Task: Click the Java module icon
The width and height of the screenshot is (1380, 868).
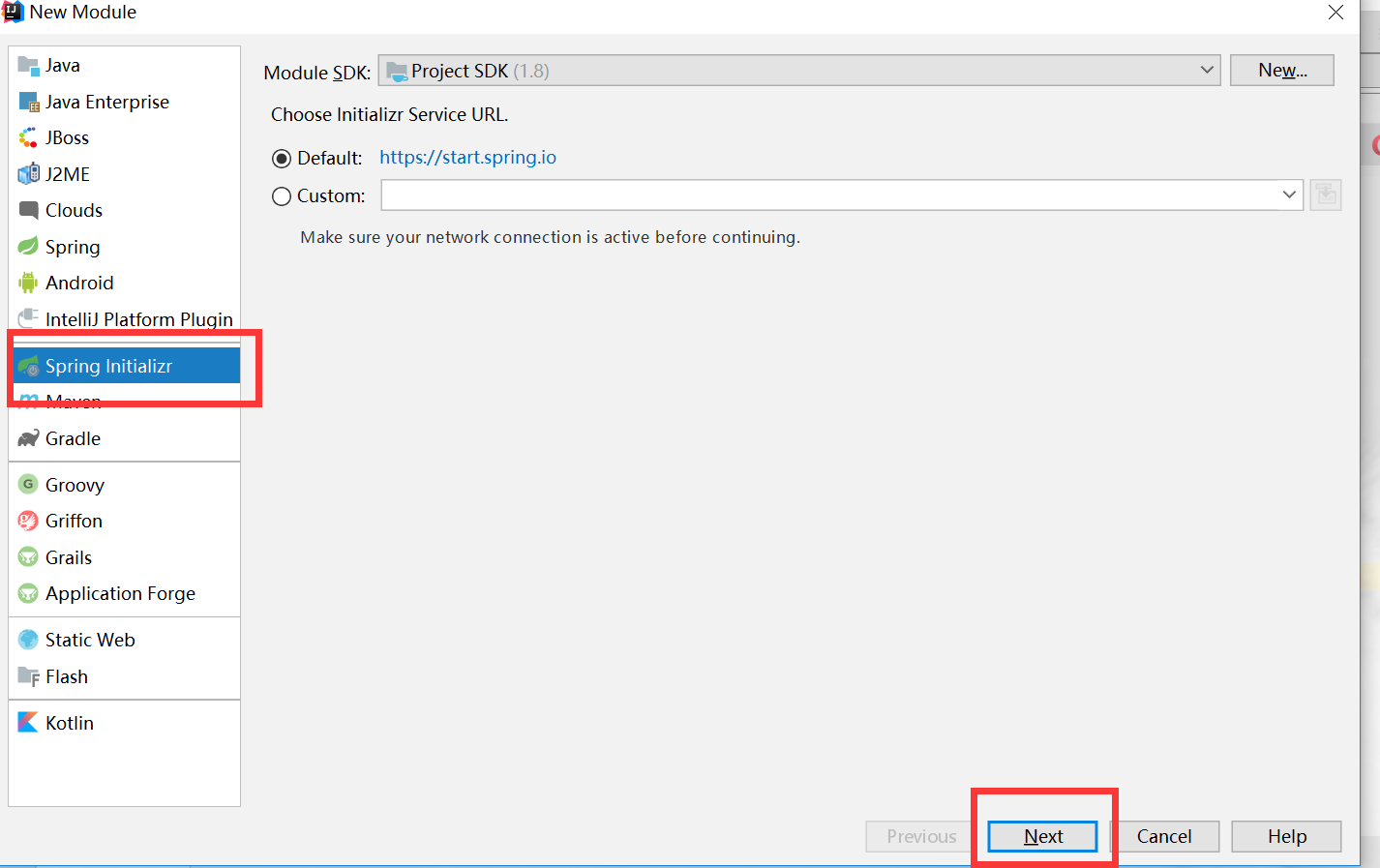Action: (28, 66)
